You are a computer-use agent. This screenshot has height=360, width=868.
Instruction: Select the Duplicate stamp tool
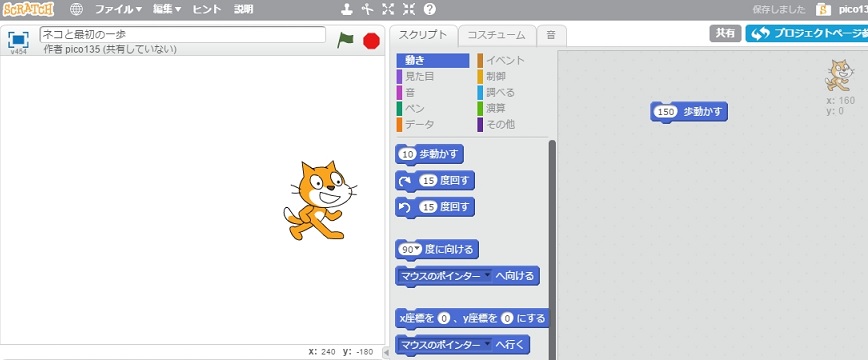click(347, 9)
